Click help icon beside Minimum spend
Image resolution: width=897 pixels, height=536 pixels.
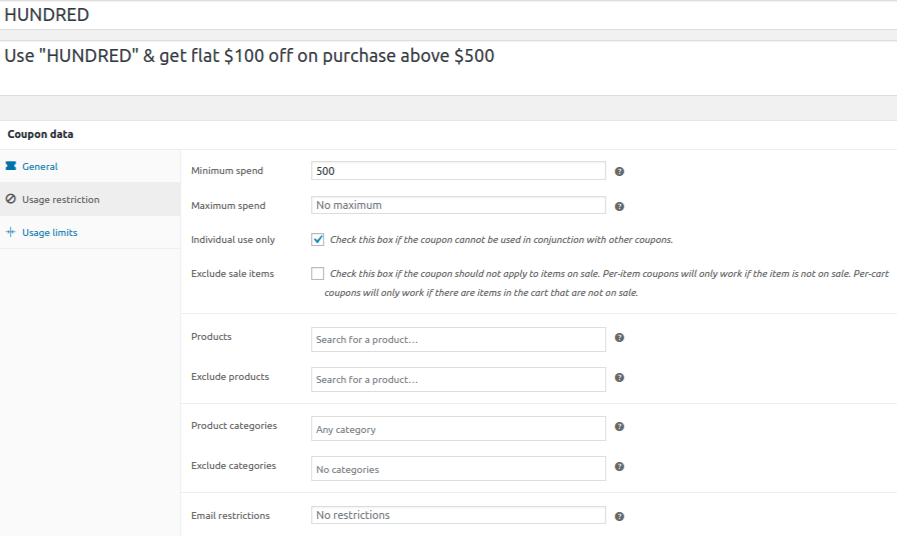pos(620,172)
